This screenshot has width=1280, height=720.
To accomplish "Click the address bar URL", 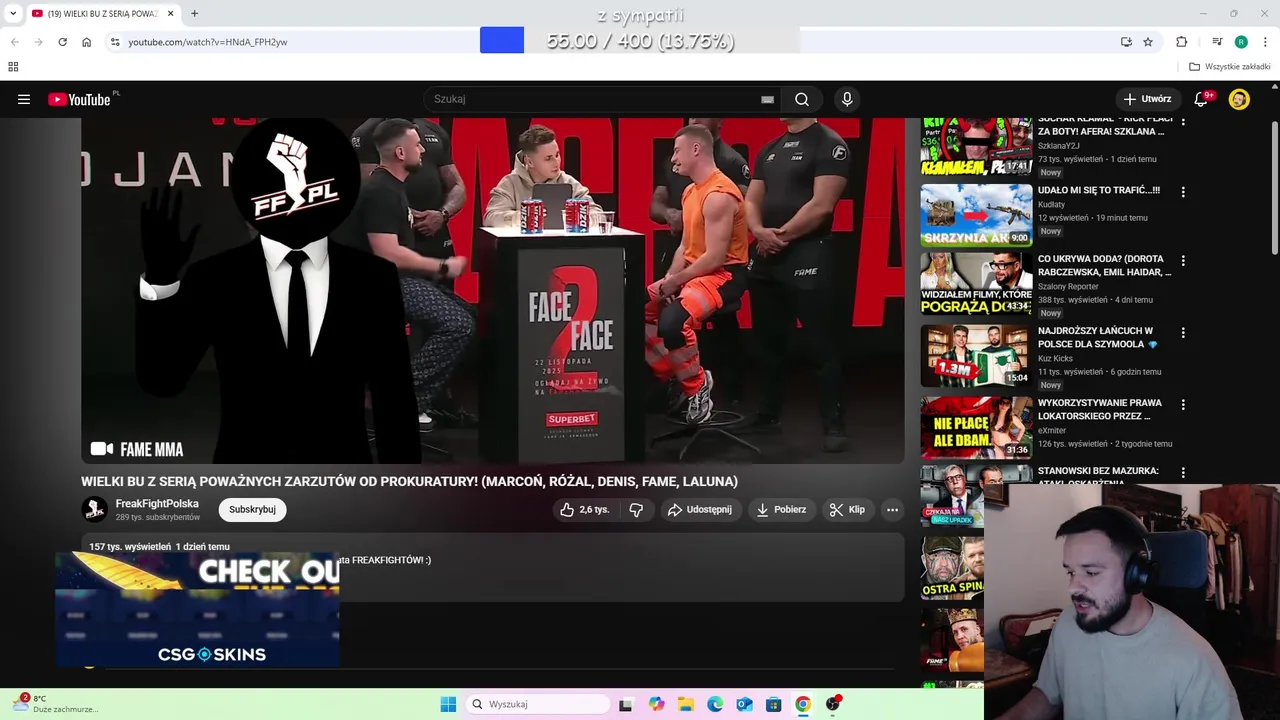I will 208,42.
